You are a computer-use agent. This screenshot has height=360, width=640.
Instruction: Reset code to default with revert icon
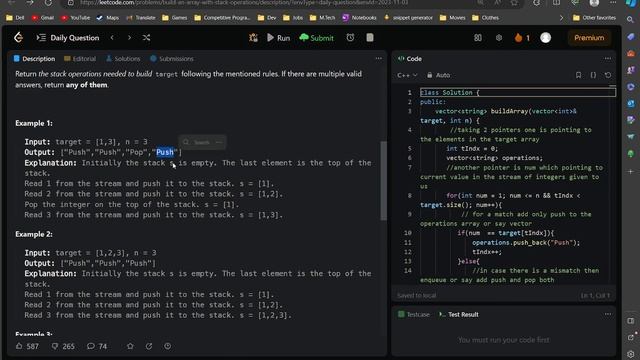pyautogui.click(x=608, y=75)
